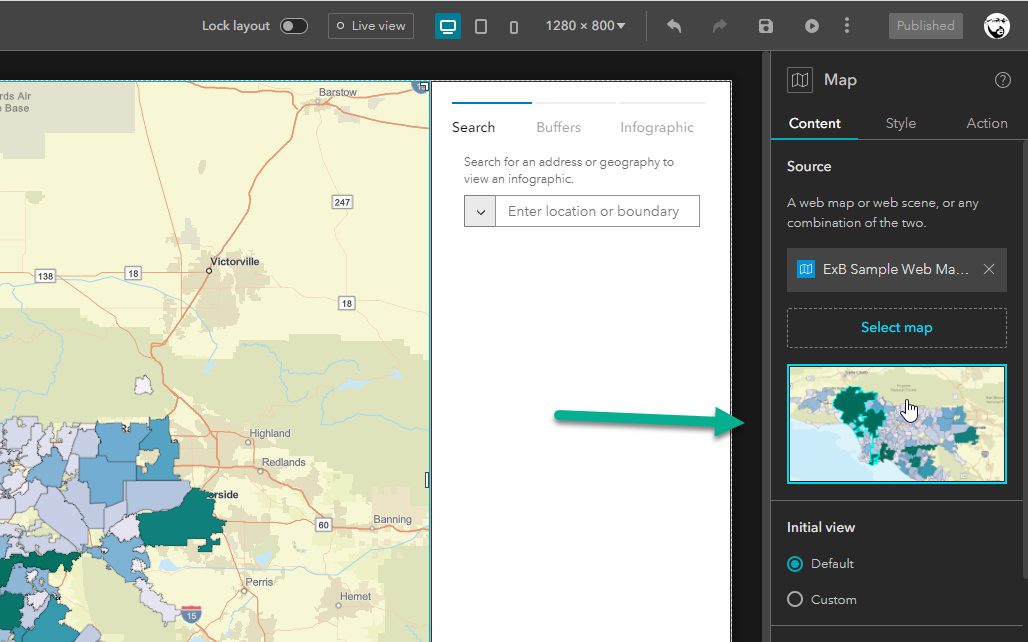This screenshot has height=642, width=1028.
Task: Switch to phone view mode
Action: (x=513, y=26)
